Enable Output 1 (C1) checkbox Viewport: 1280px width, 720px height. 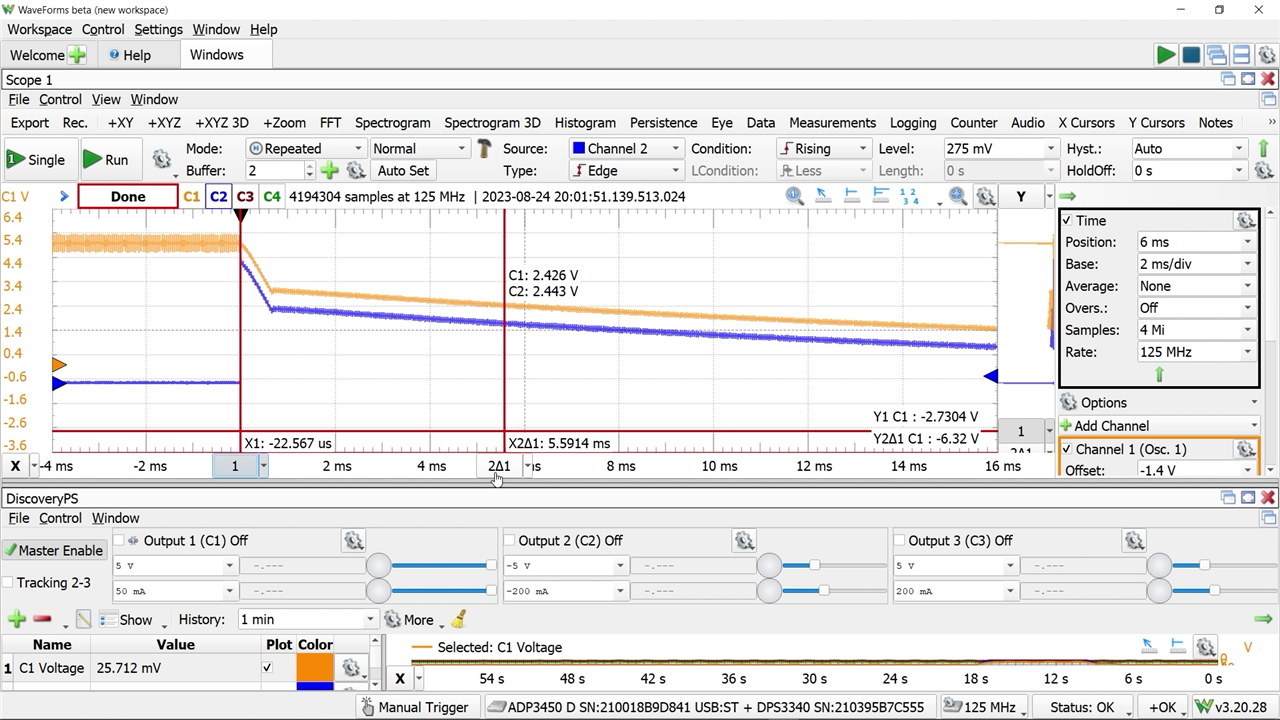119,541
